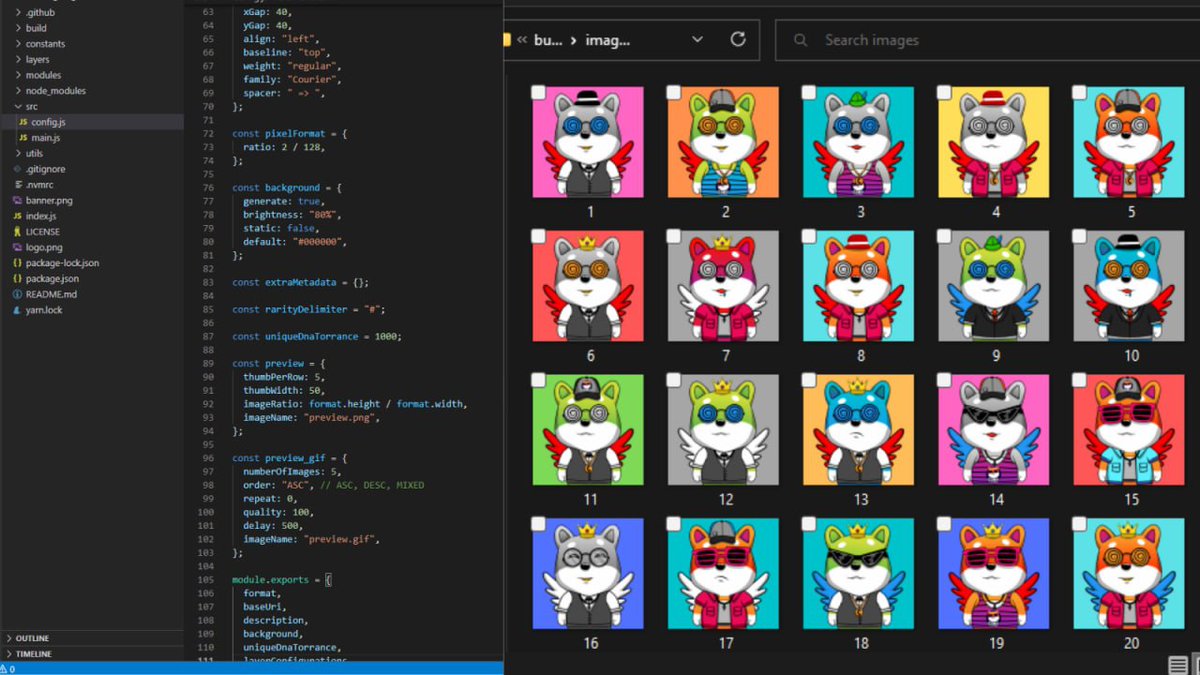The width and height of the screenshot is (1200, 675).
Task: Select image thumbnail 12
Action: tap(723, 430)
